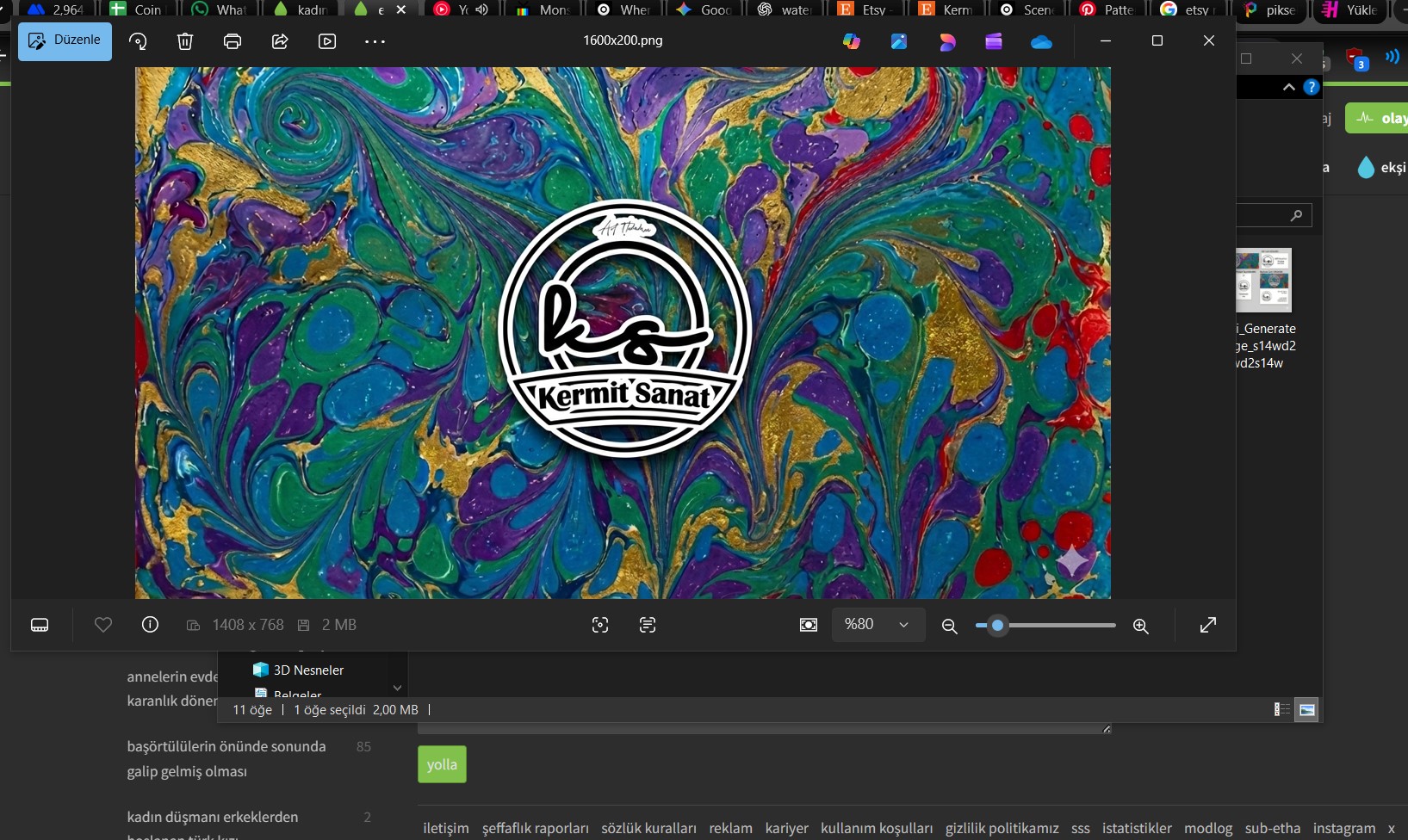Enter full screen with the diagonal arrows icon
This screenshot has width=1408, height=840.
(1208, 625)
